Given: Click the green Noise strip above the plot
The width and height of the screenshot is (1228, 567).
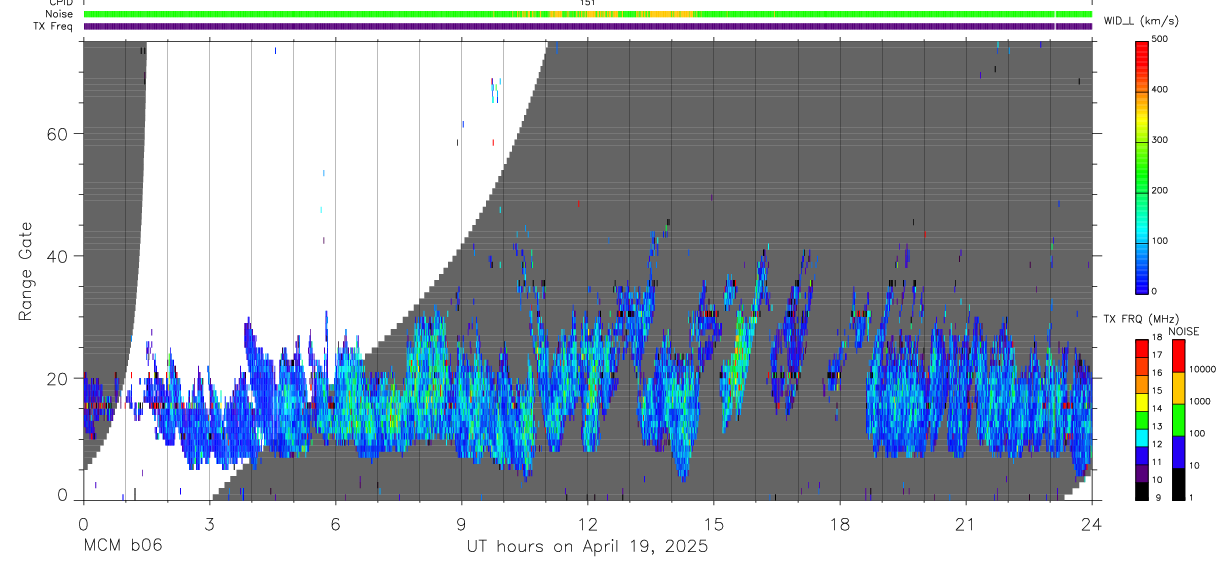Looking at the screenshot, I should [587, 14].
